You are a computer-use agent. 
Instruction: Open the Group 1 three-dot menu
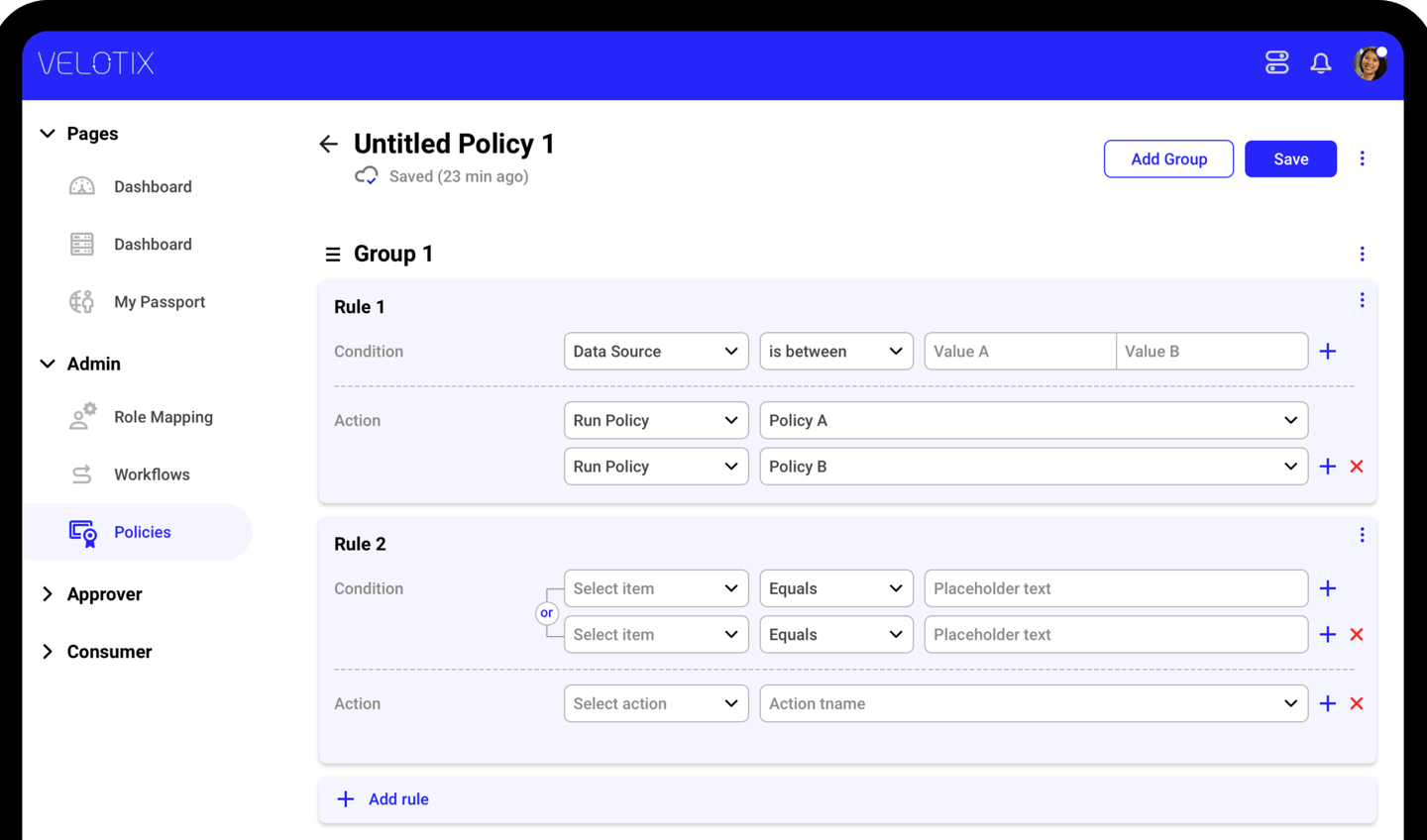[1362, 255]
